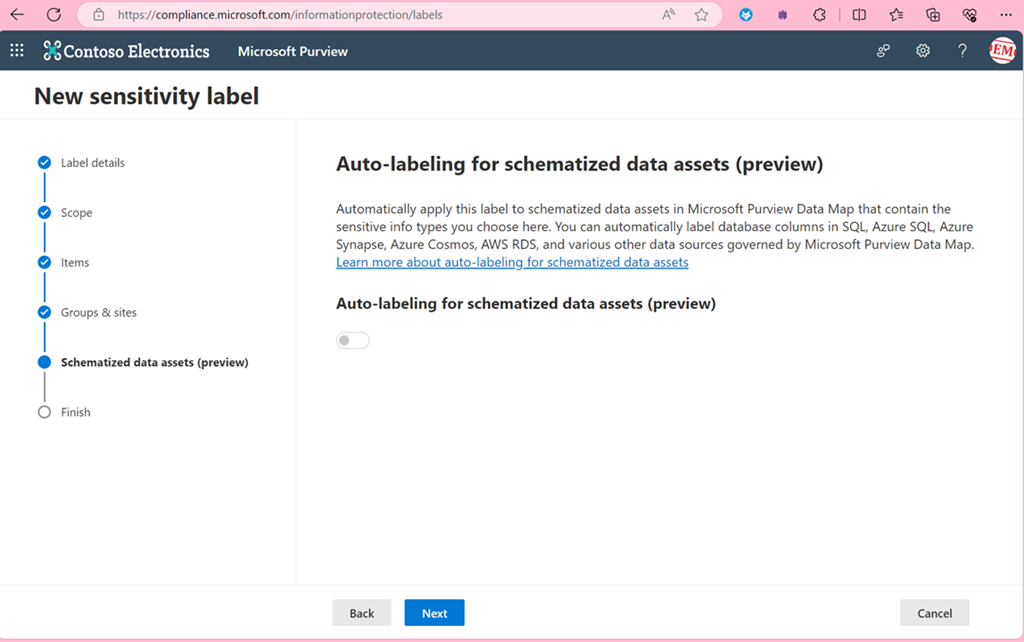Click the Contoso Electronics logo
This screenshot has height=642, width=1024.
pos(126,51)
